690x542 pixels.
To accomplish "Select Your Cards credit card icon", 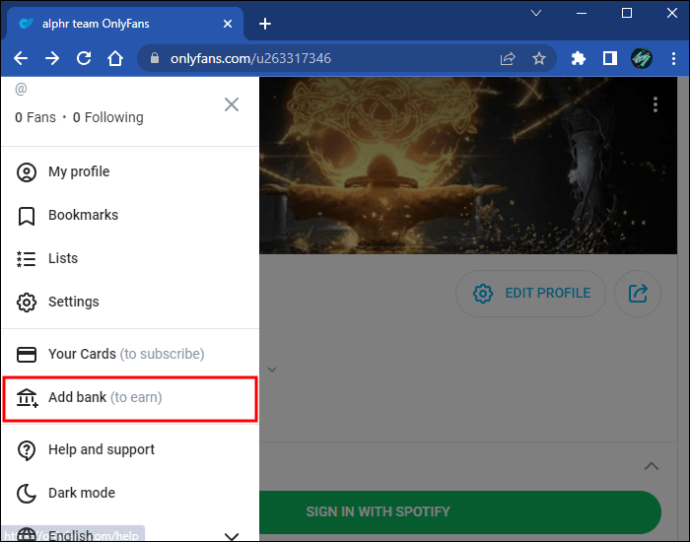I will pos(26,354).
